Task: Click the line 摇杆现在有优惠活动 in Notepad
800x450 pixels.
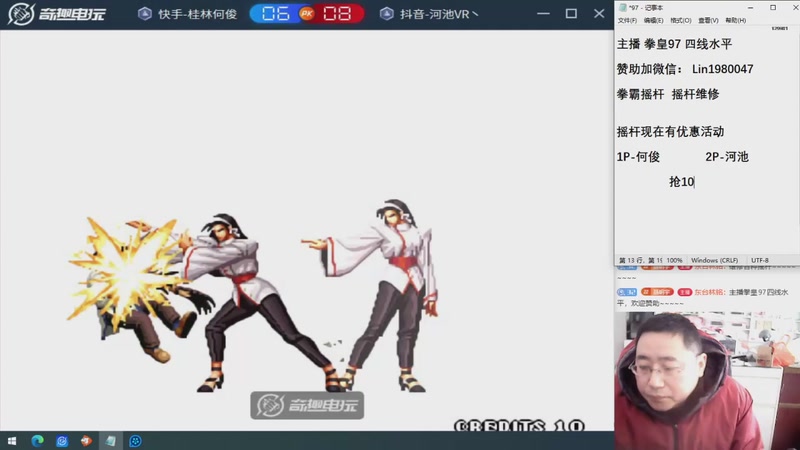Action: [670, 132]
